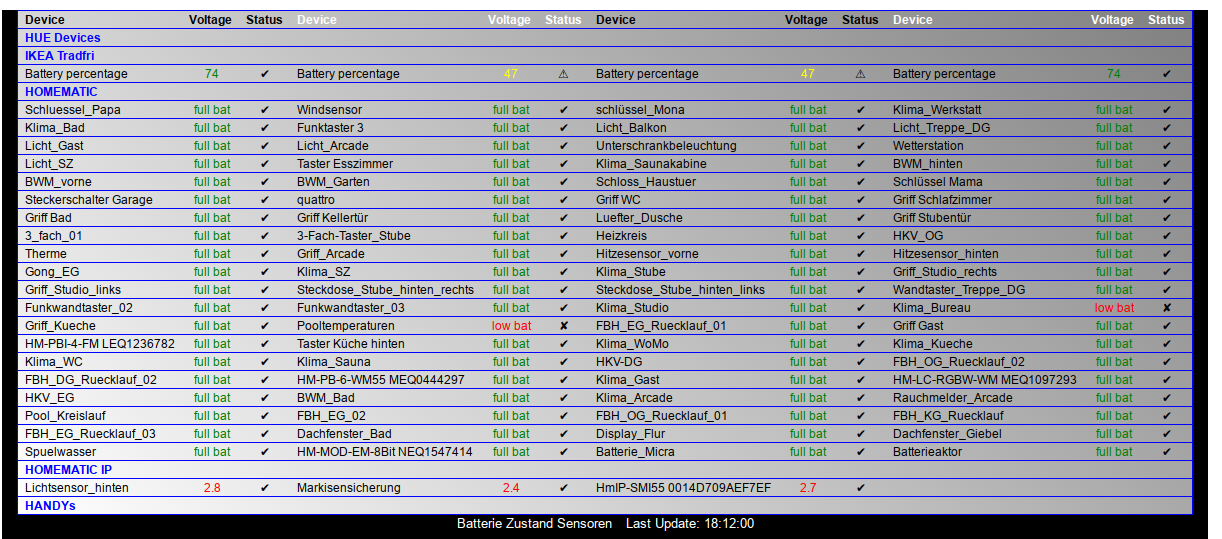This screenshot has width=1222, height=539.
Task: Click the checkmark status of Griff Gast
Action: pos(1166,326)
